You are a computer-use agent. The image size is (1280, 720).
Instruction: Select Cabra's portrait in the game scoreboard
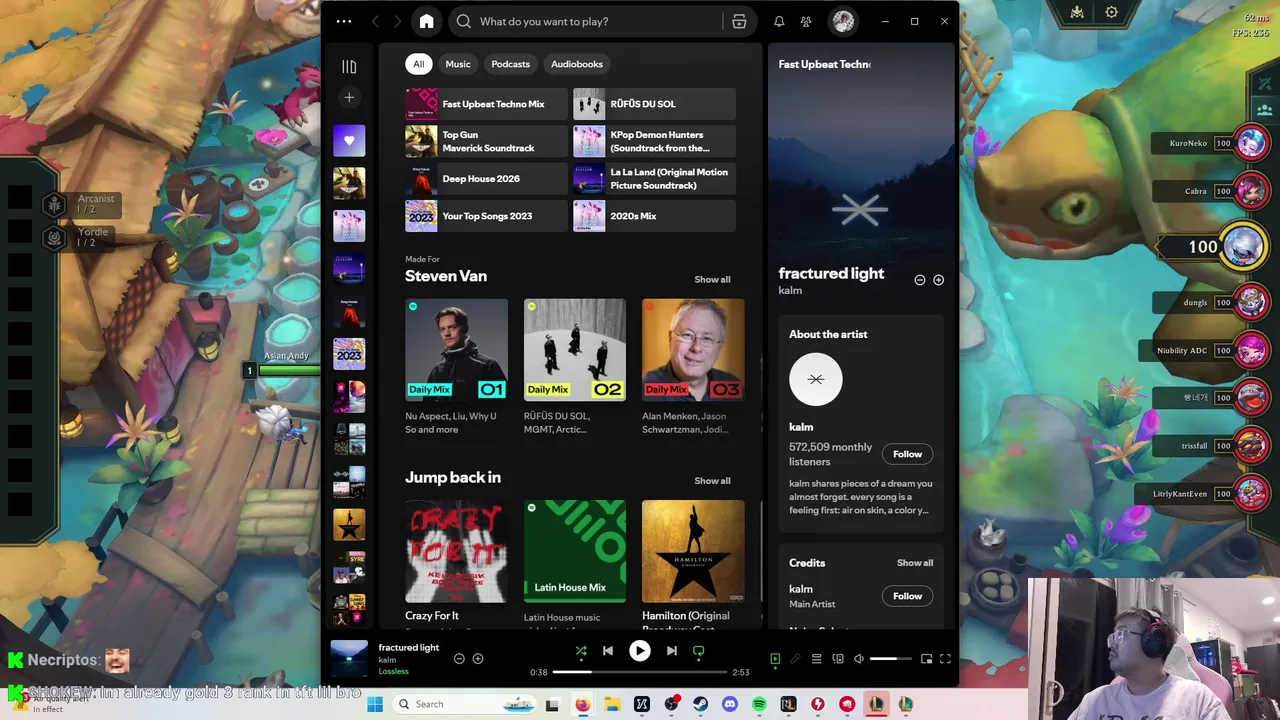coord(1251,191)
